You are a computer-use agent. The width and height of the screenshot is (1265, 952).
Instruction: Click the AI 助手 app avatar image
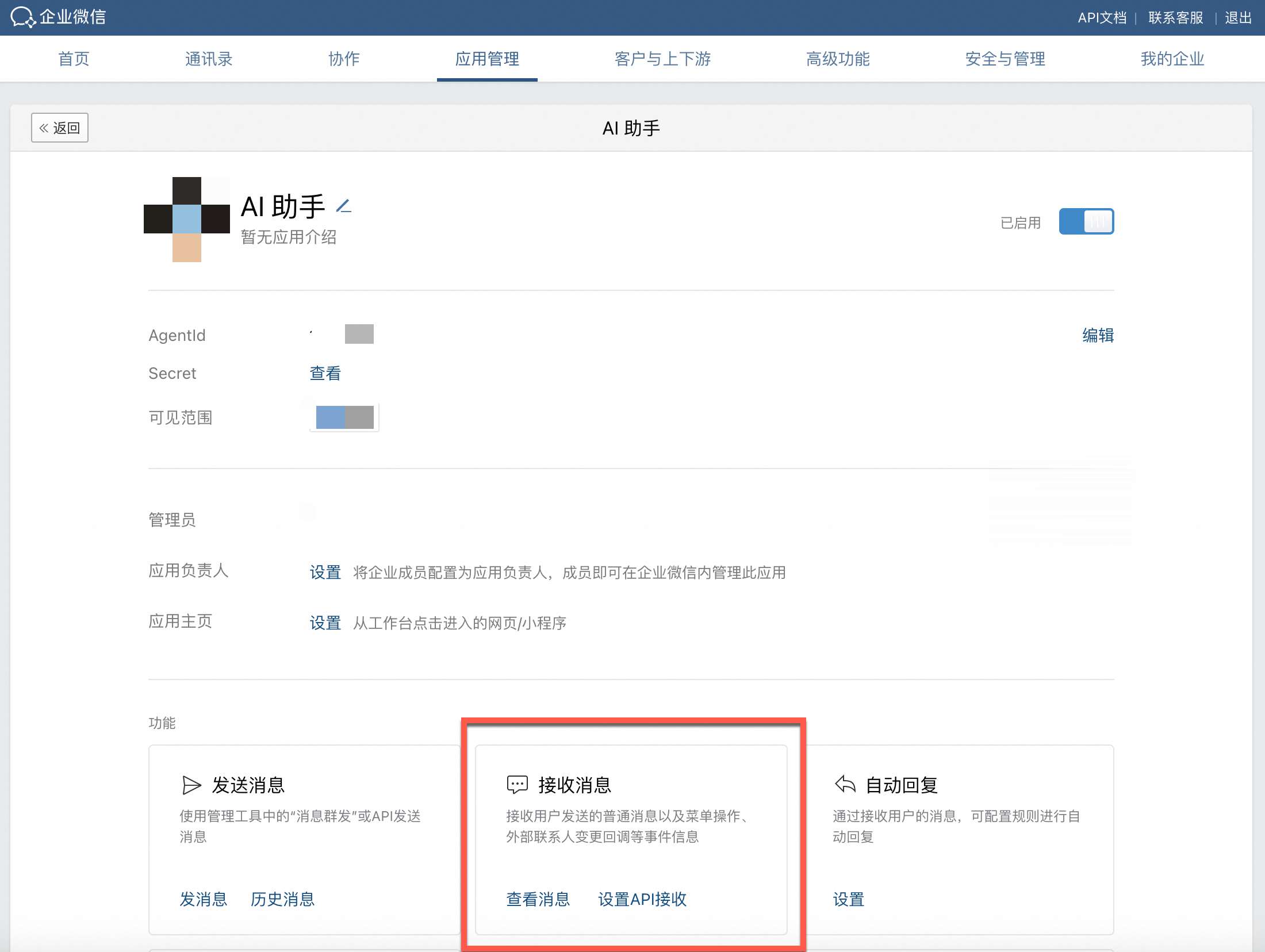click(187, 220)
